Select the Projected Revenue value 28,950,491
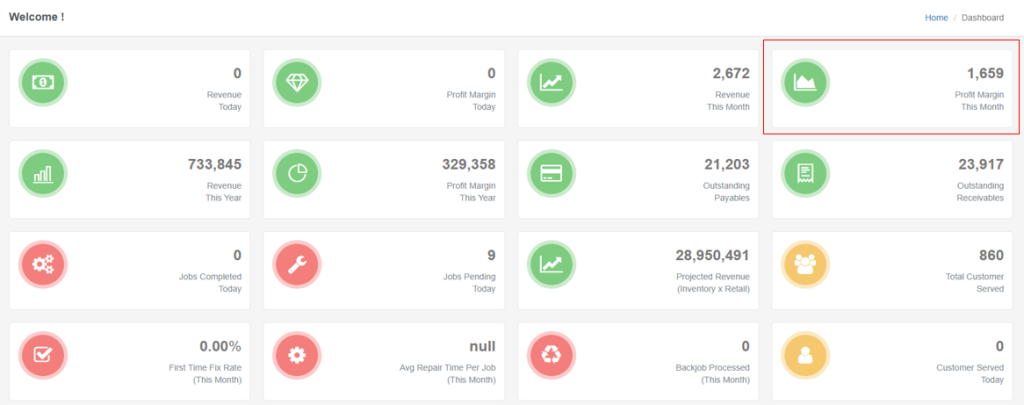The image size is (1024, 405). (x=712, y=256)
